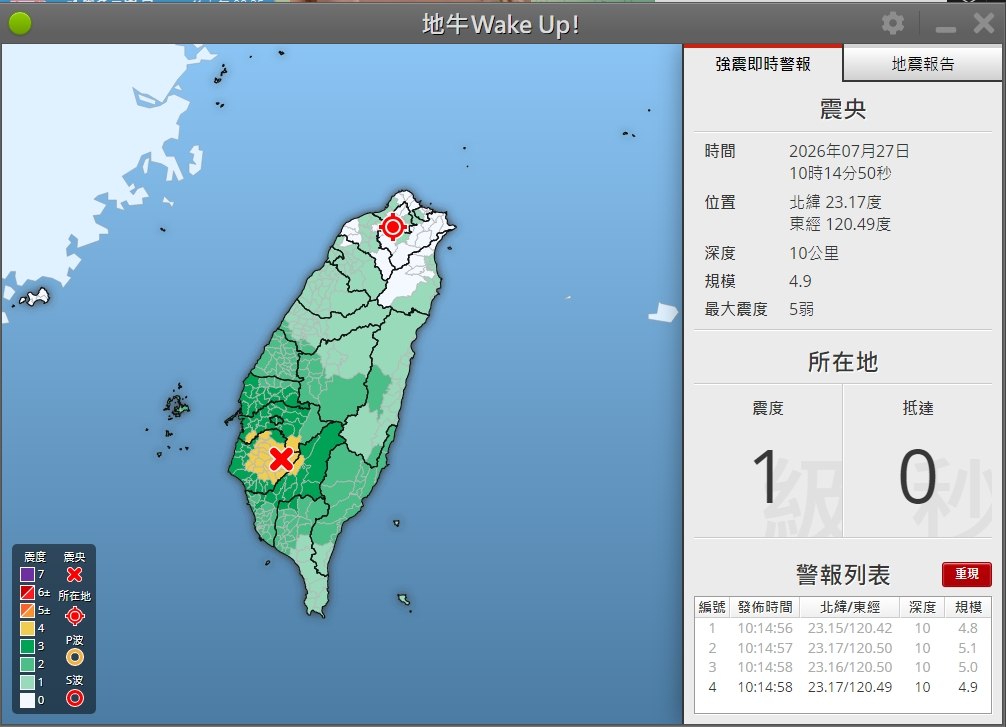Click the red 重現 replay button
The height and width of the screenshot is (727, 1006).
coord(966,574)
